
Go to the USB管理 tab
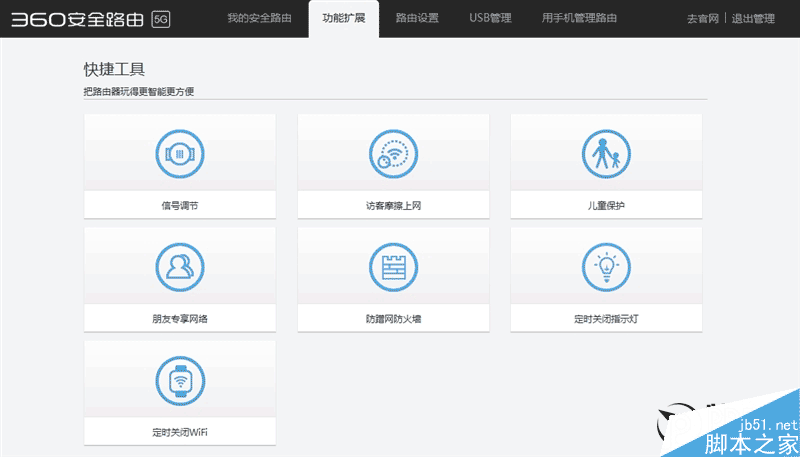coord(490,18)
